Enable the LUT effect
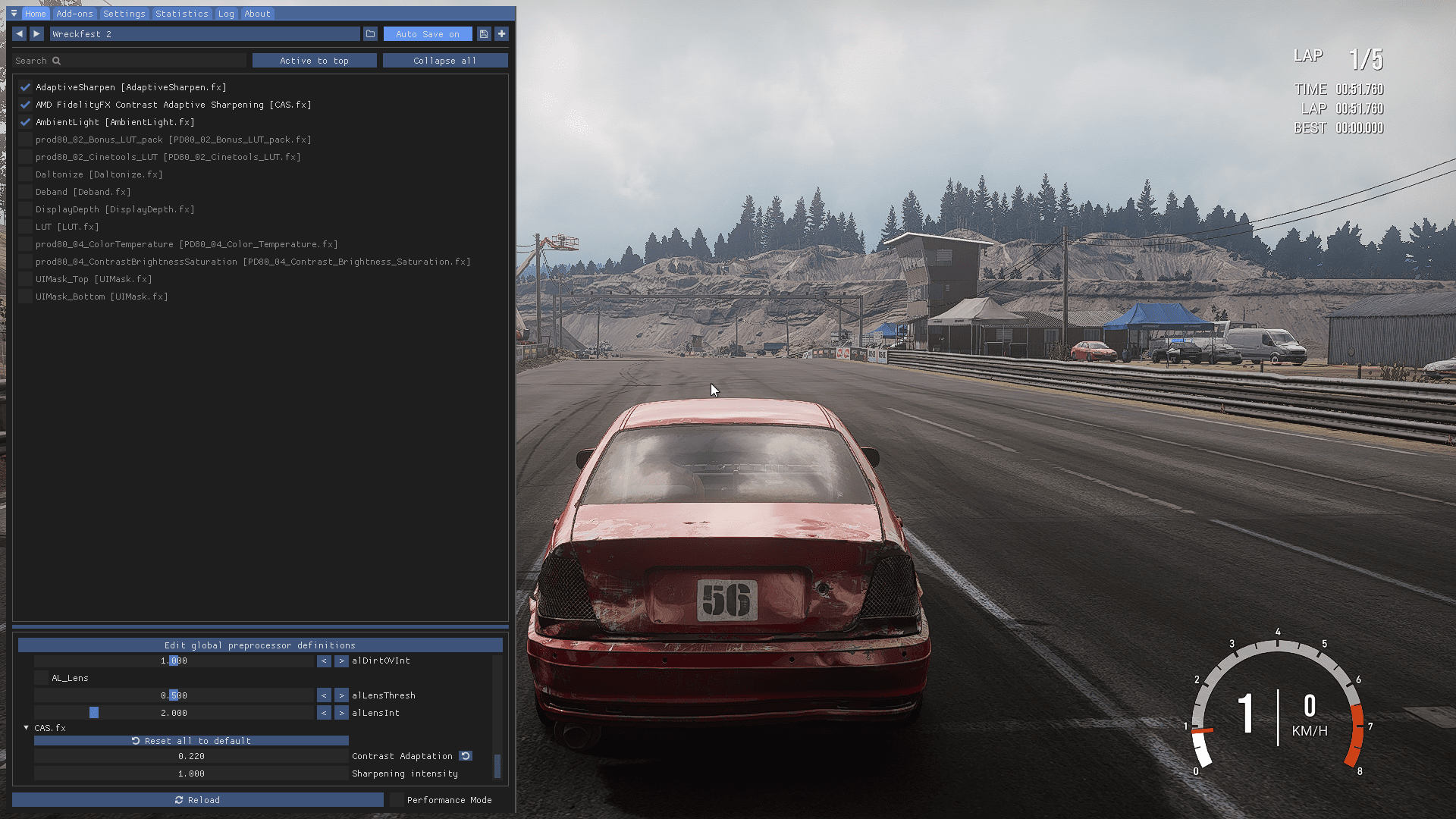The width and height of the screenshot is (1456, 819). click(x=25, y=227)
